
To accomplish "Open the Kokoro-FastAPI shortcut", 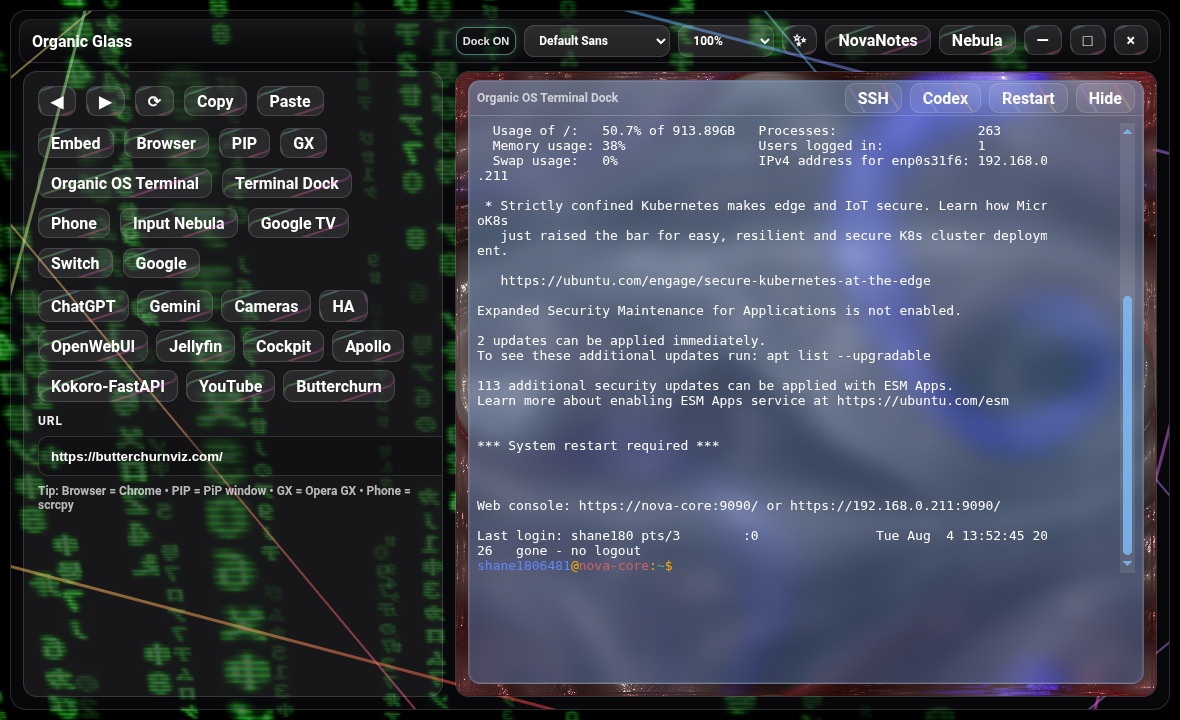I will click(x=108, y=386).
